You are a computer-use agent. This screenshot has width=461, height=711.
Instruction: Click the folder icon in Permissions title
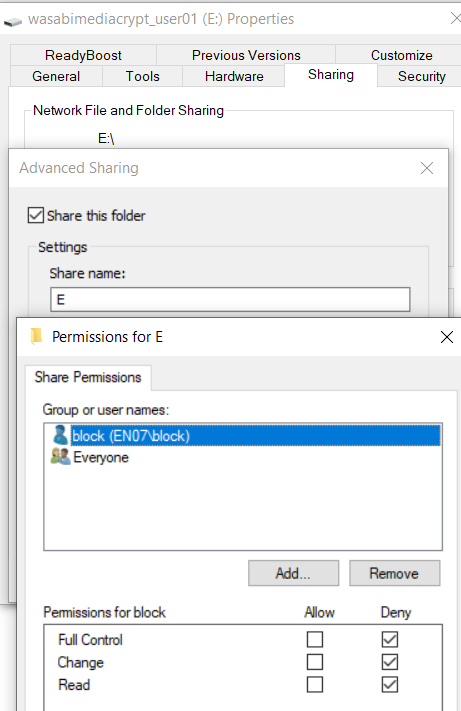click(36, 336)
